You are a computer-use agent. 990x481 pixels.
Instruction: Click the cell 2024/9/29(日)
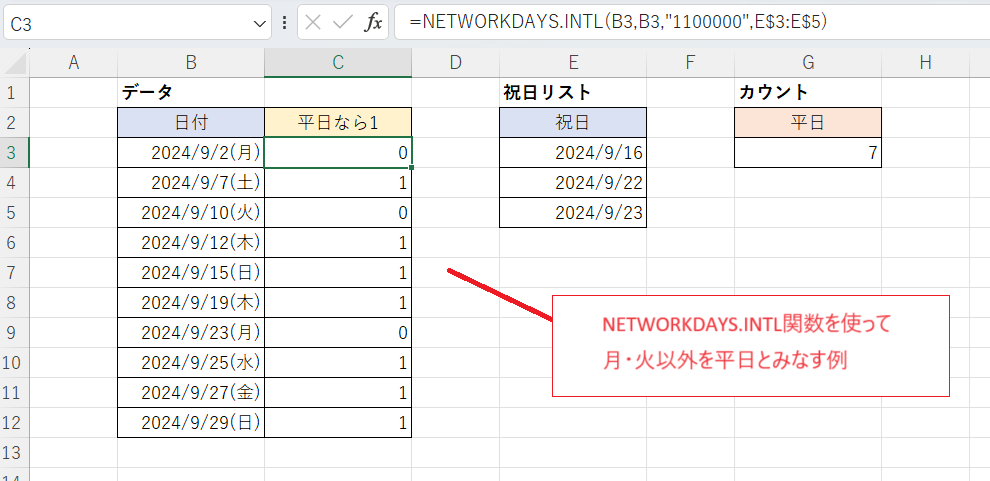point(191,422)
